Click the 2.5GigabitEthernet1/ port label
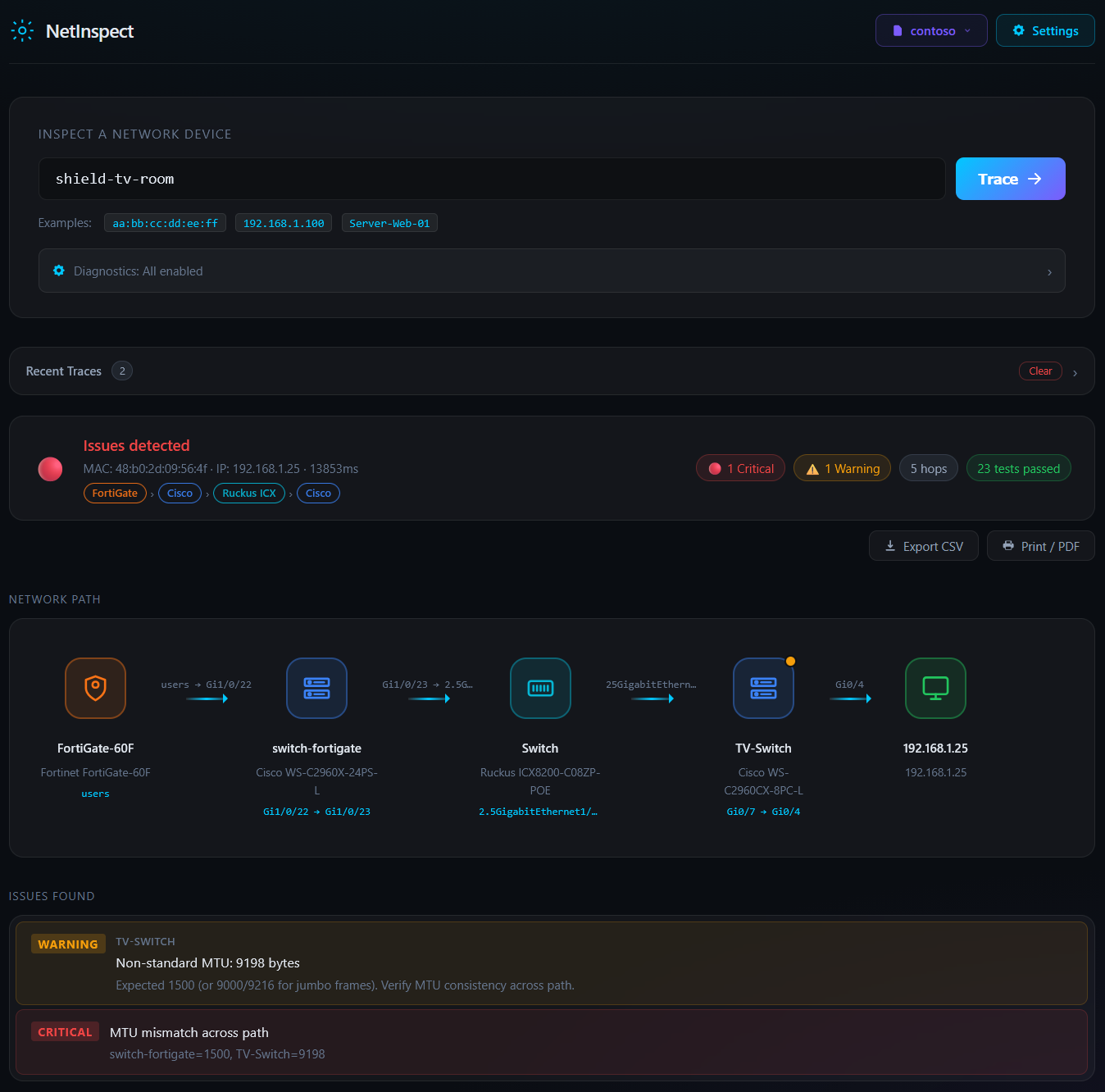Viewport: 1105px width, 1092px height. point(539,812)
